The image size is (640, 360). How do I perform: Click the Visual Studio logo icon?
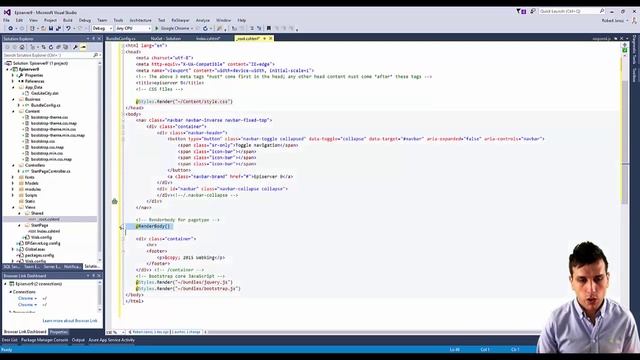[x=7, y=12]
